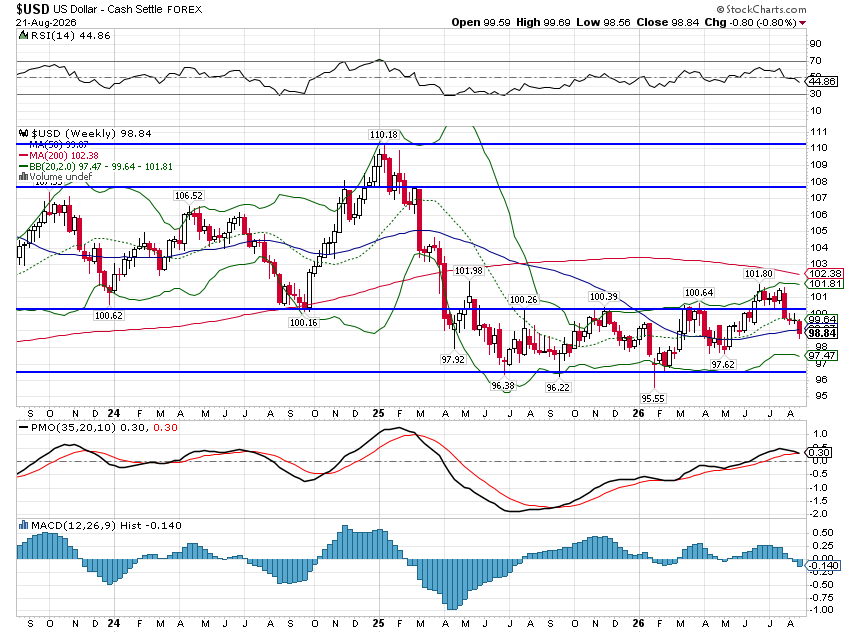Click the 'RSI(14) 44.86' label
850x633 pixels.
pyautogui.click(x=70, y=36)
